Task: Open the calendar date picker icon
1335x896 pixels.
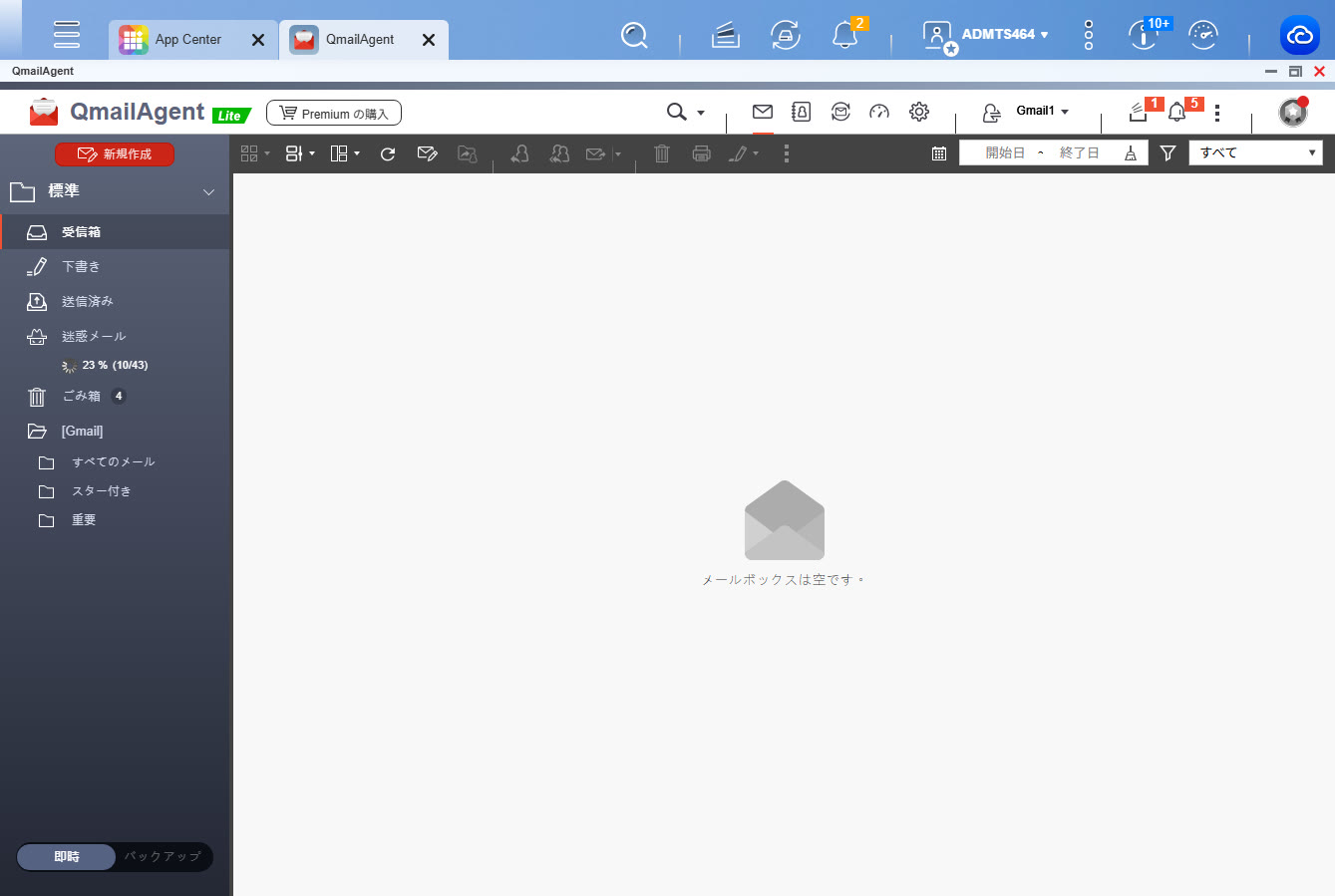Action: [x=939, y=153]
